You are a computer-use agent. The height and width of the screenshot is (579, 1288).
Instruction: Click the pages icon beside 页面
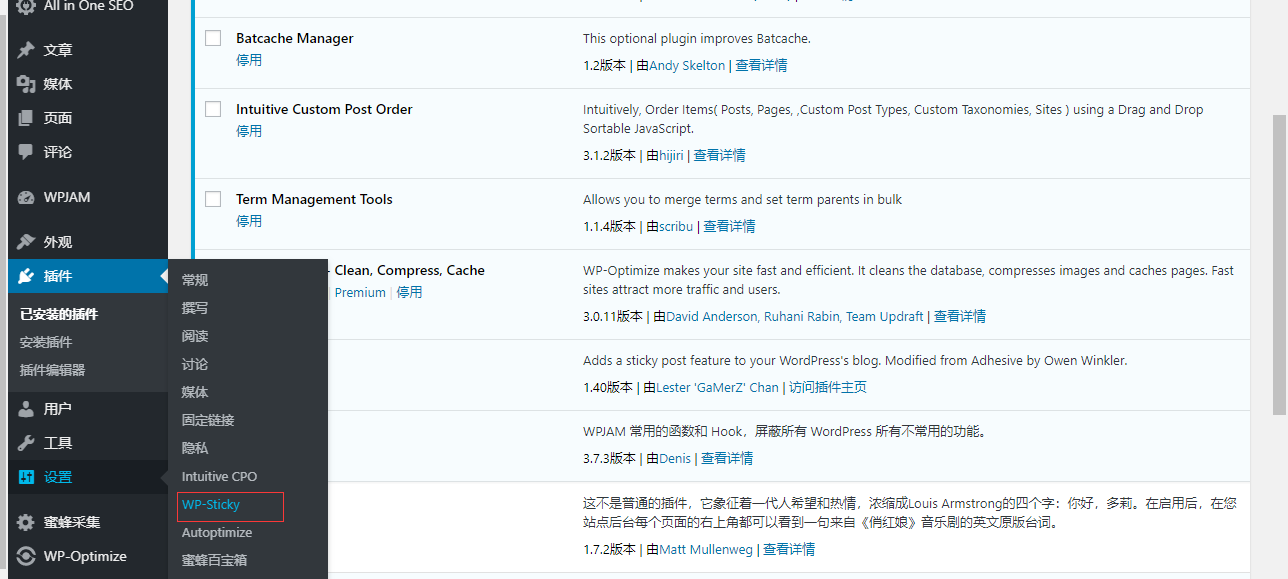pyautogui.click(x=26, y=118)
